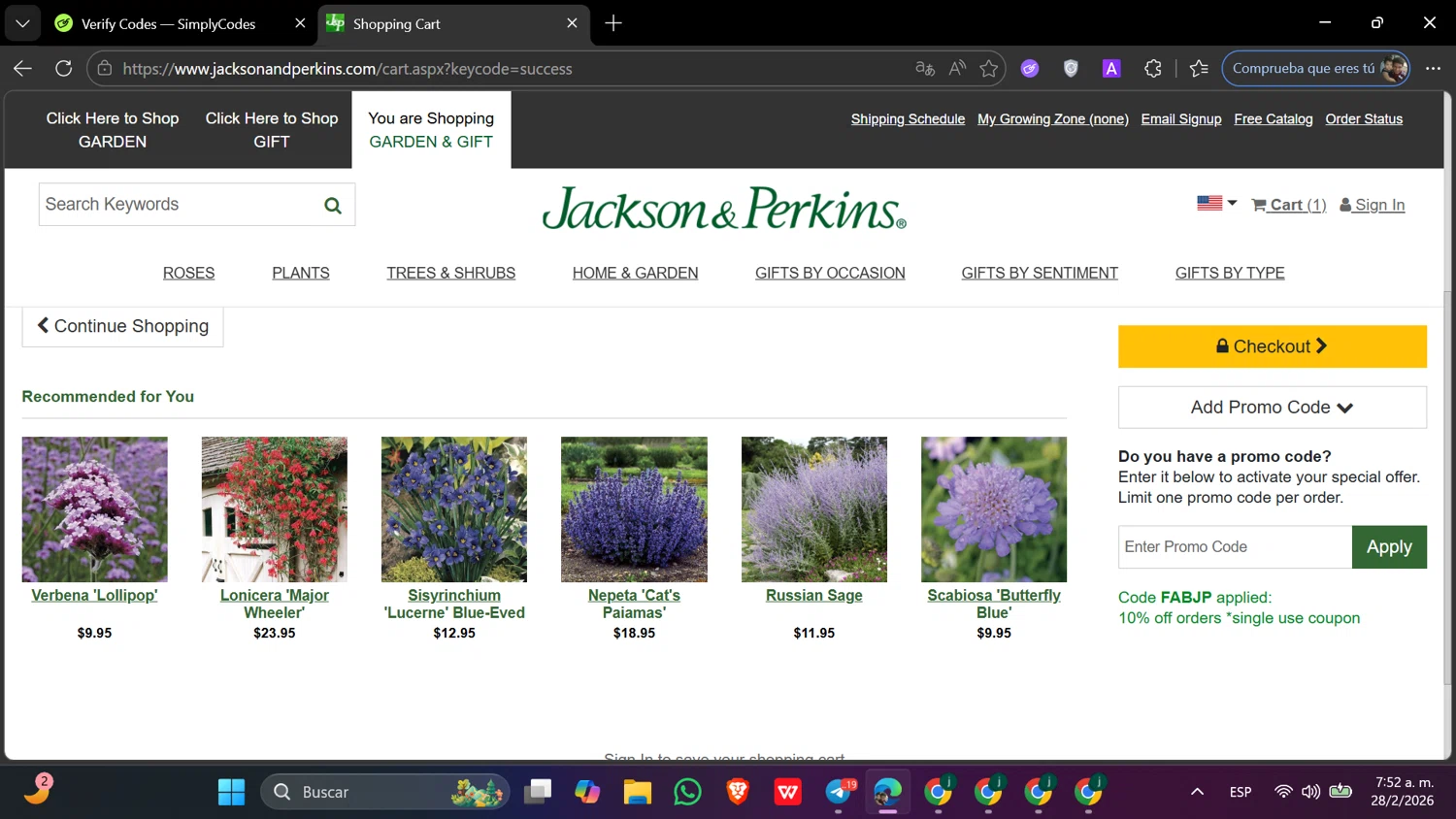This screenshot has width=1456, height=819.
Task: Open Brave browser from the taskbar
Action: point(738,793)
